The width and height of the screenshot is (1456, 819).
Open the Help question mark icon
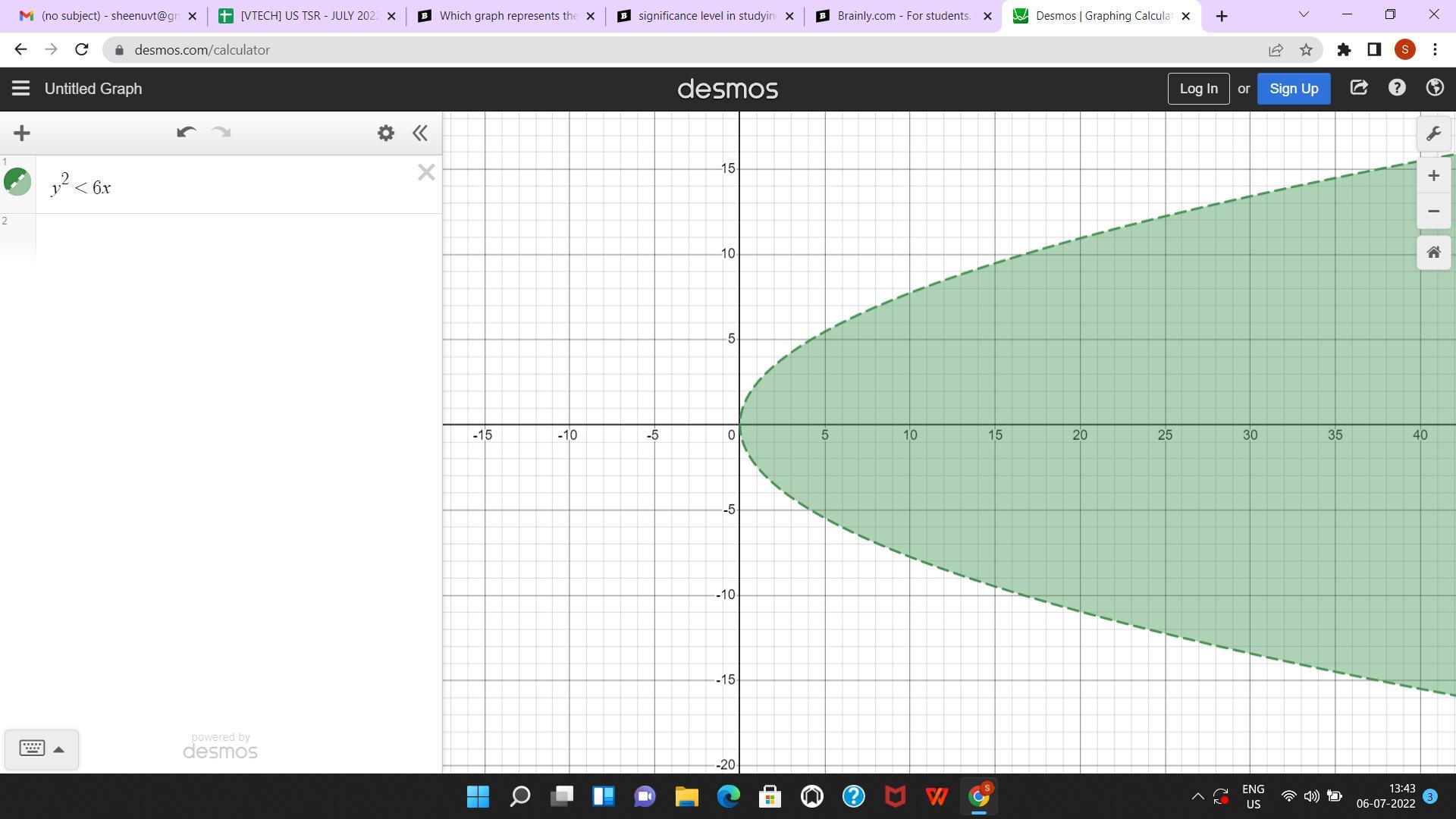tap(1396, 88)
